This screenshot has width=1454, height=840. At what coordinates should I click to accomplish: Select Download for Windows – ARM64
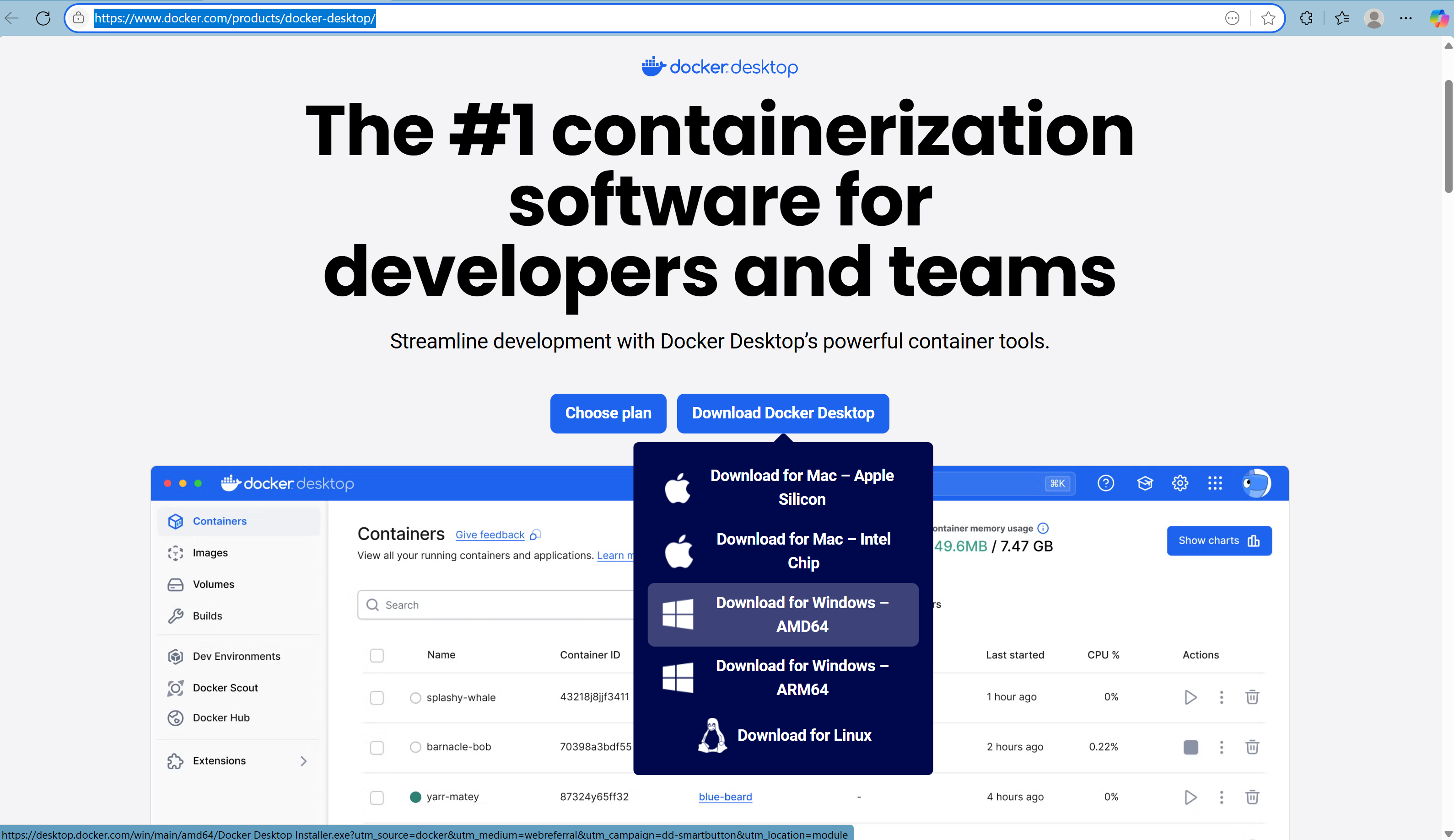pos(802,677)
